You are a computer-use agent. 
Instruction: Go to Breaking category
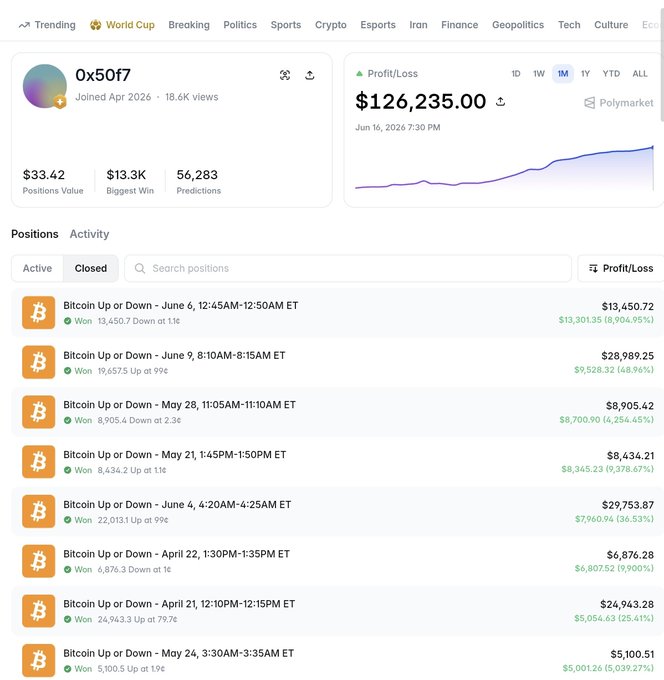189,25
